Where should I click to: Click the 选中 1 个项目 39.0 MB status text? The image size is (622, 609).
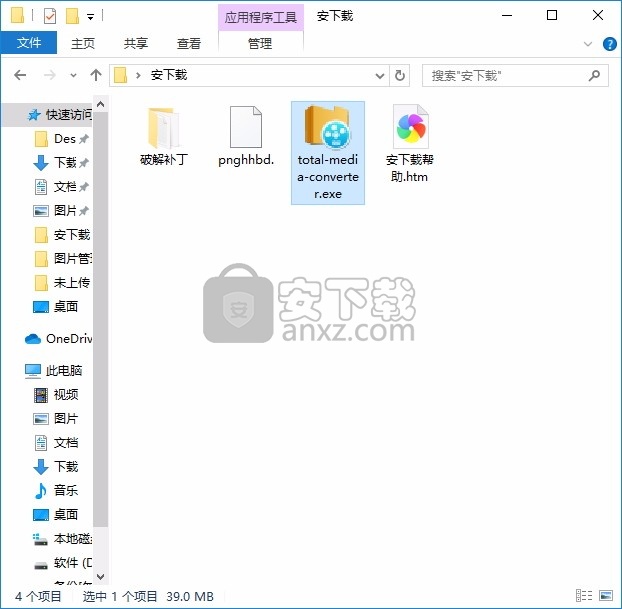point(148,596)
